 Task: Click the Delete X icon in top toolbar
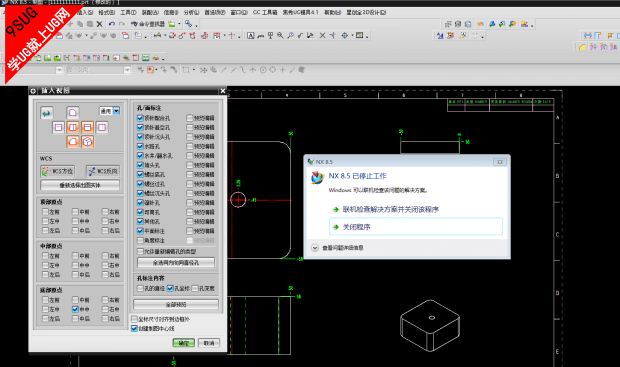click(x=100, y=24)
